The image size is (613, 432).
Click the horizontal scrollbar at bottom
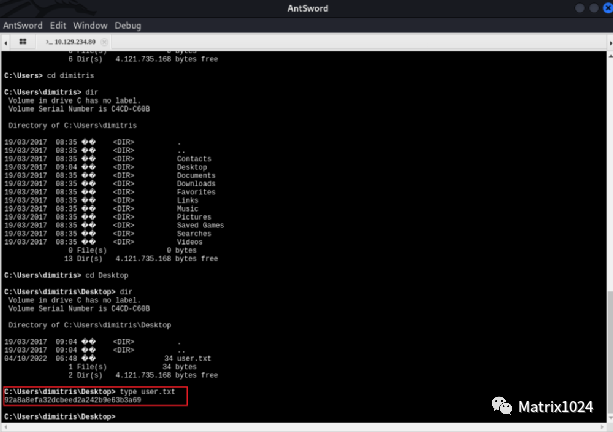[304, 427]
